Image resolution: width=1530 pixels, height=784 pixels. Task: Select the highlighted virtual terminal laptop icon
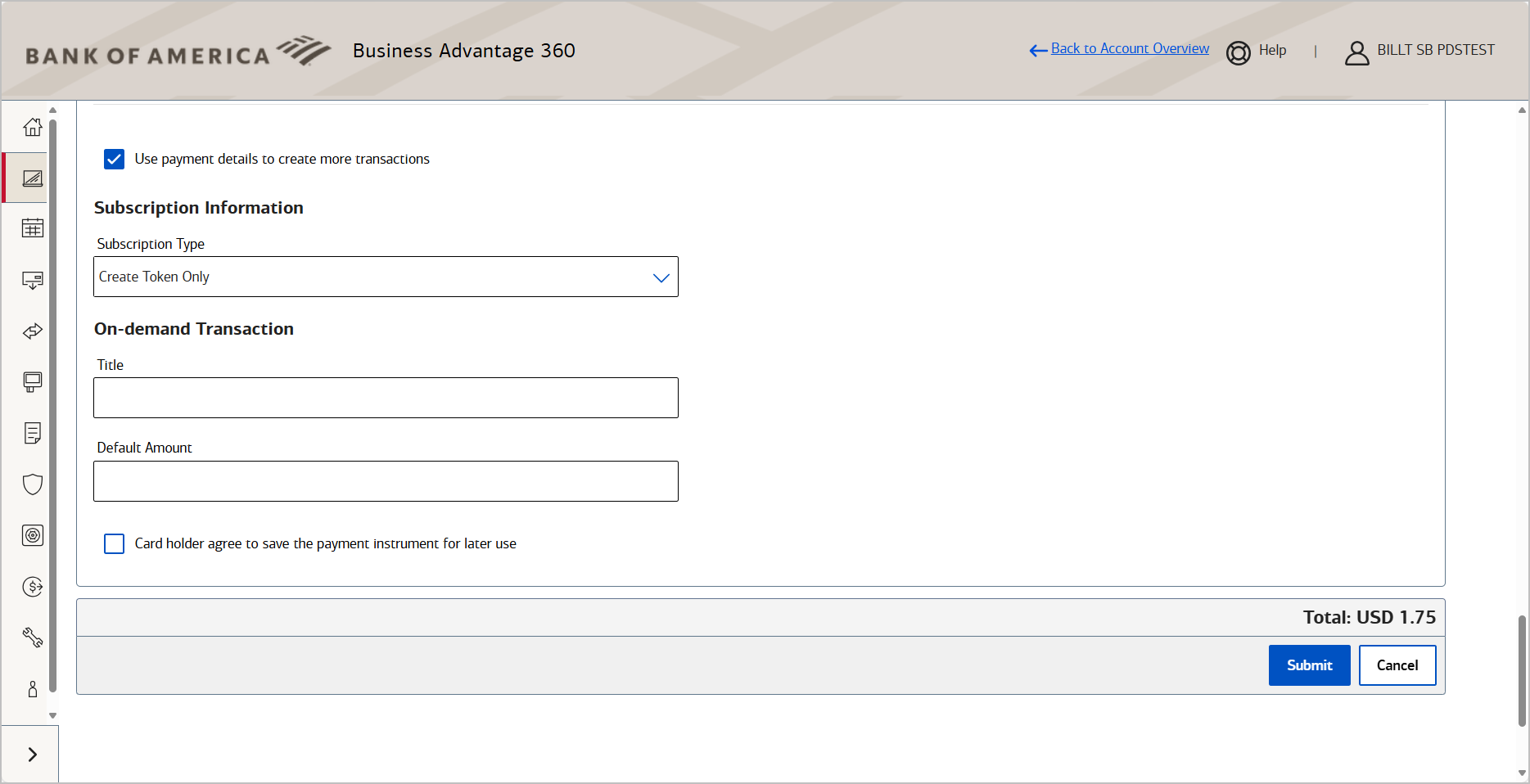click(x=33, y=178)
